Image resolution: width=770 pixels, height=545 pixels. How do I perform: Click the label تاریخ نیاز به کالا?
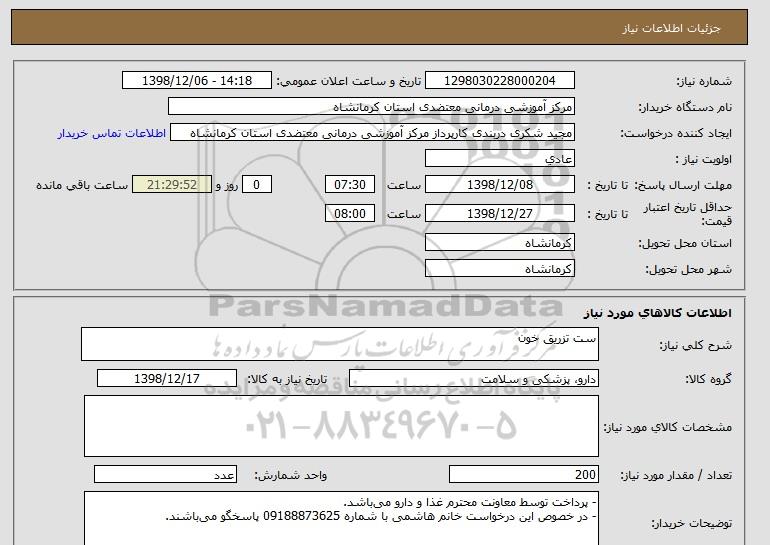[287, 379]
